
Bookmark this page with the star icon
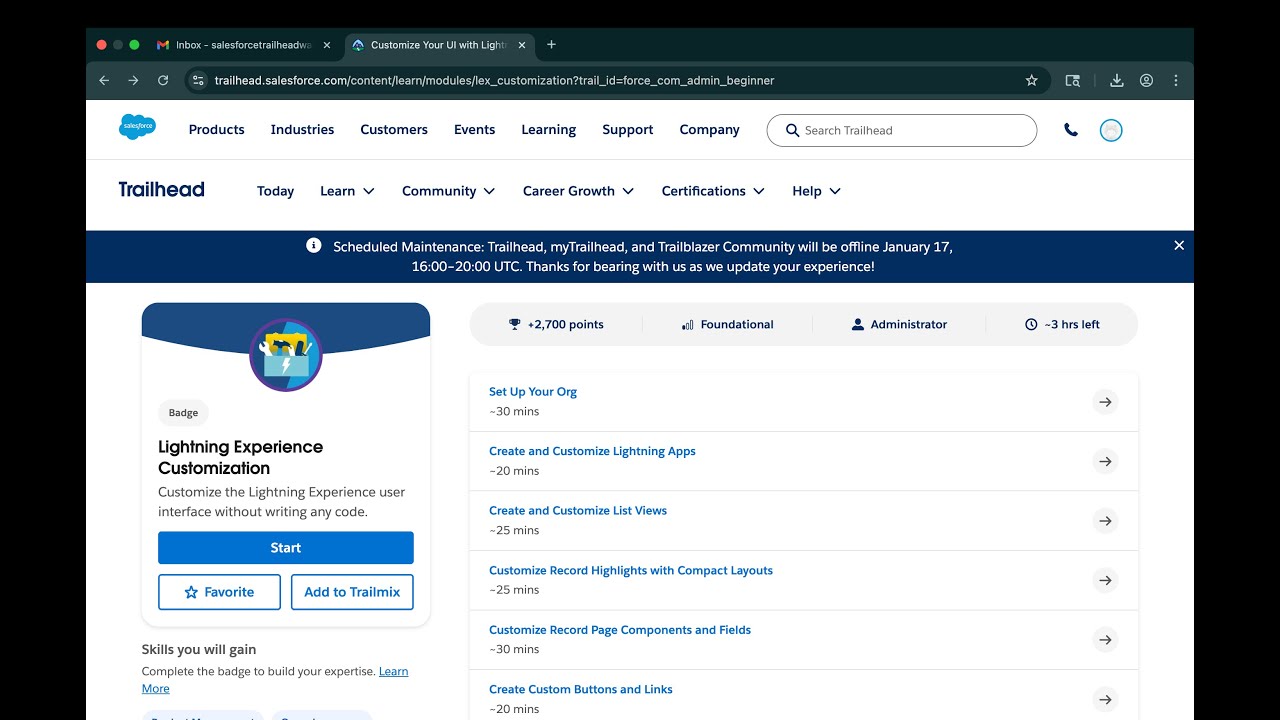1032,80
